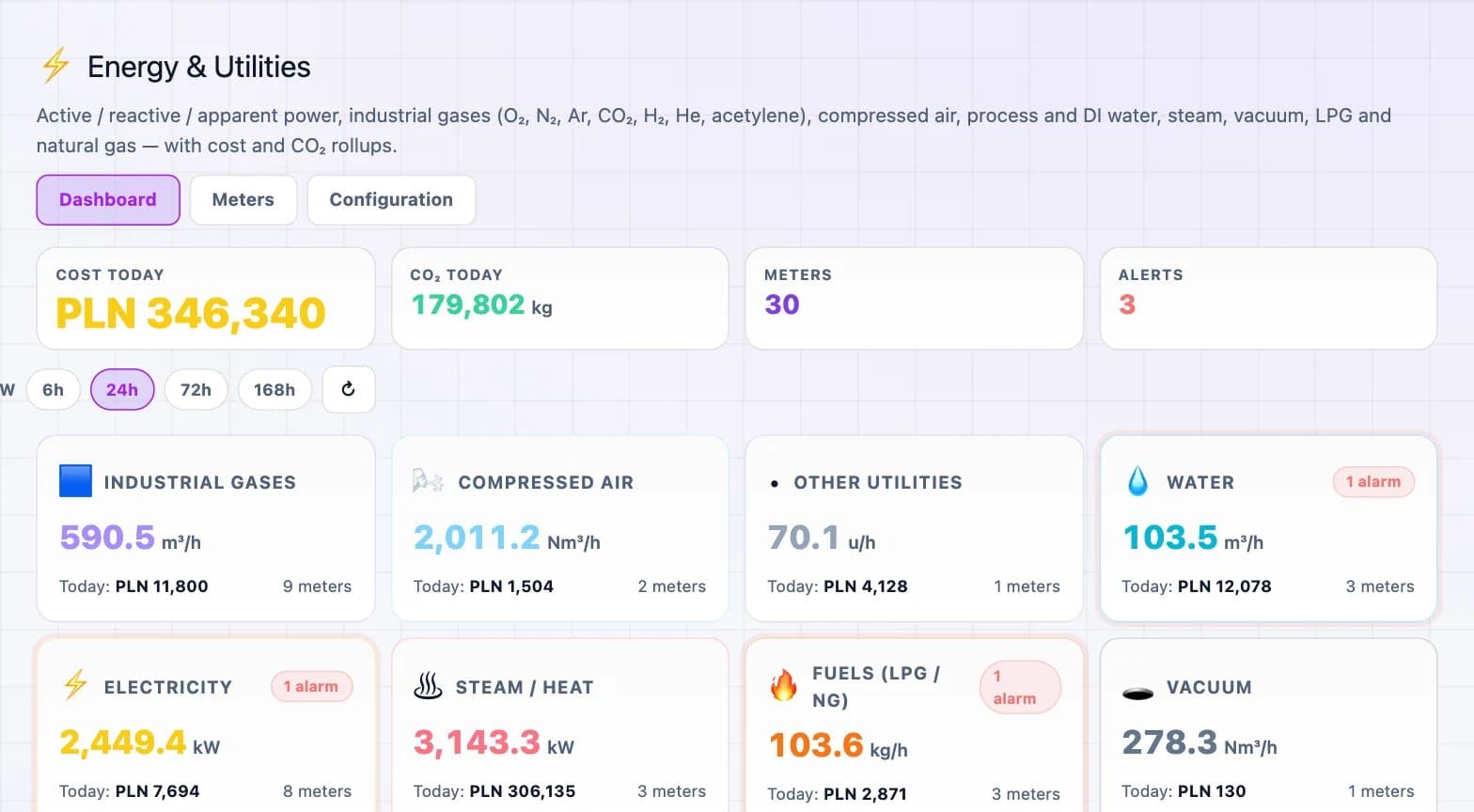This screenshot has height=812, width=1474.
Task: Click the Steam / Heat icon
Action: point(428,686)
